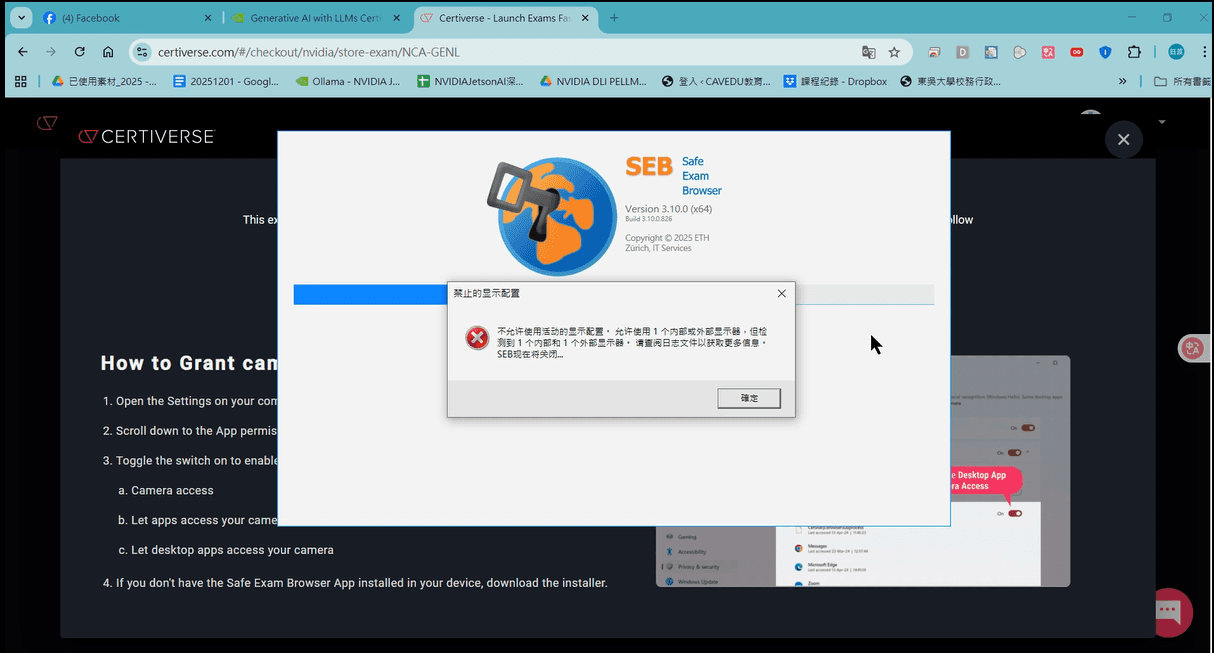Screen dimensions: 1214x653
Task: Click the stacked-windows extension icon
Action: pos(934,52)
